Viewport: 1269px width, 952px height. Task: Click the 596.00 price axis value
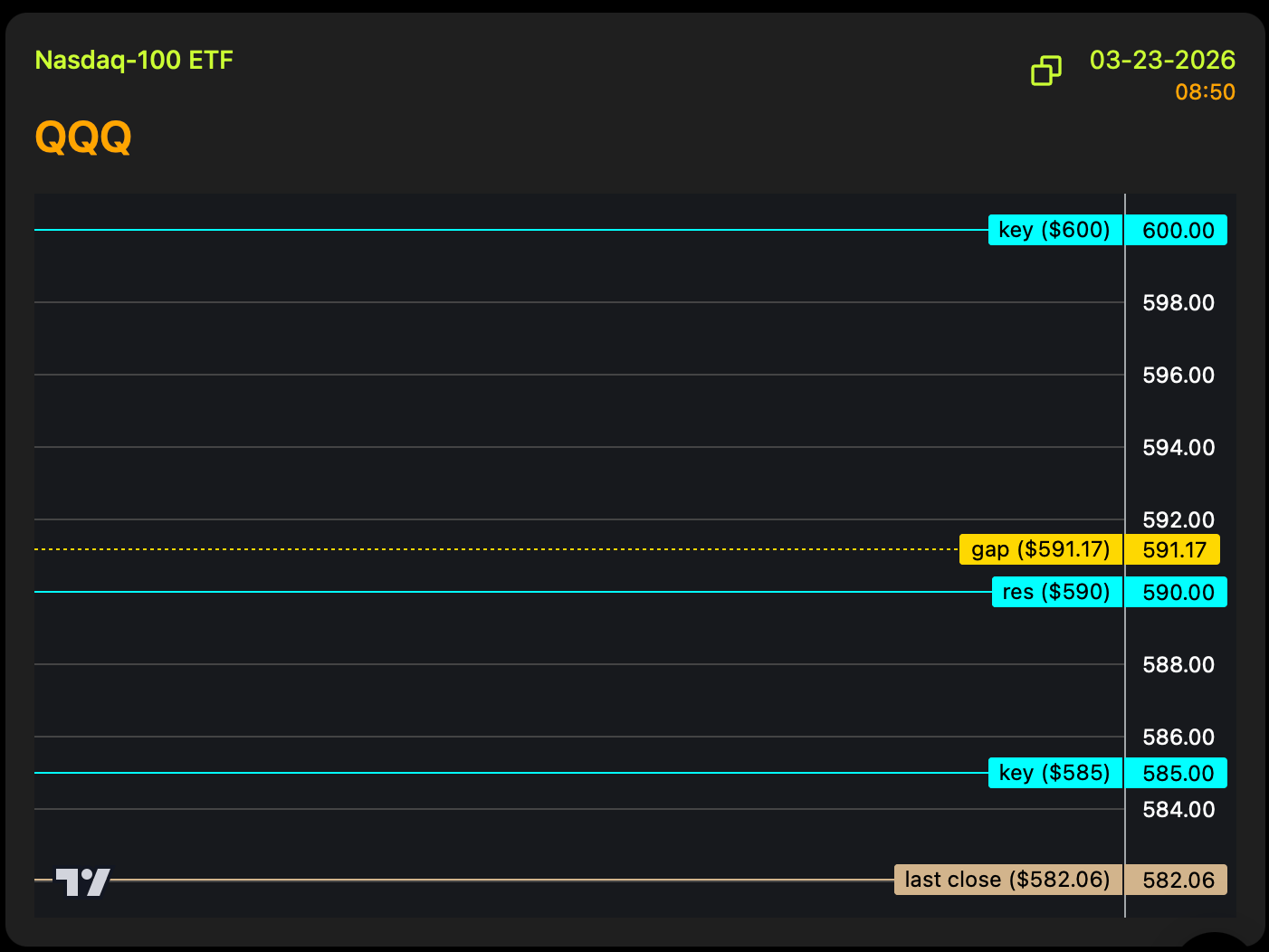pos(1178,376)
